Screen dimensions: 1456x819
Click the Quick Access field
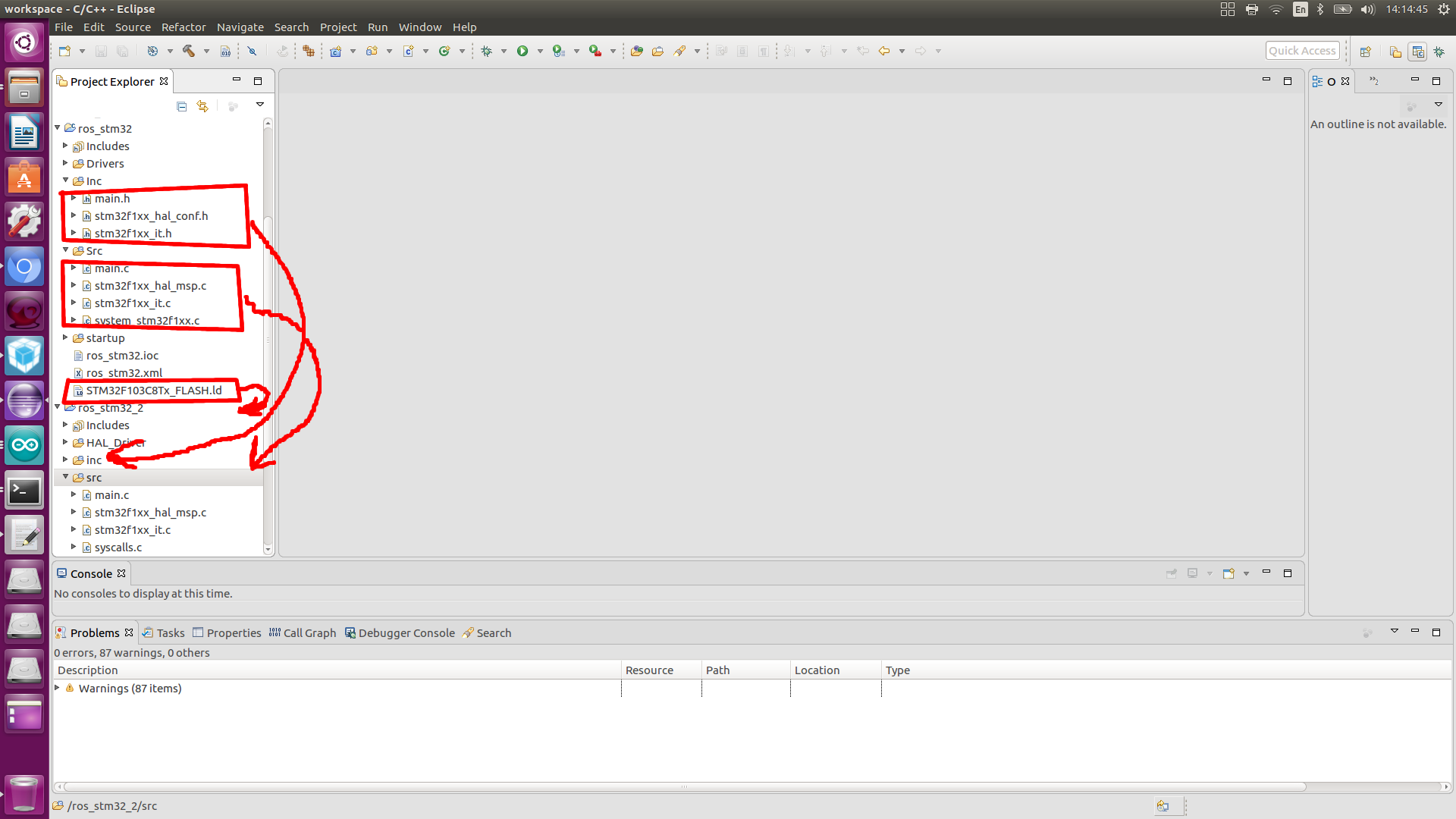[x=1302, y=51]
